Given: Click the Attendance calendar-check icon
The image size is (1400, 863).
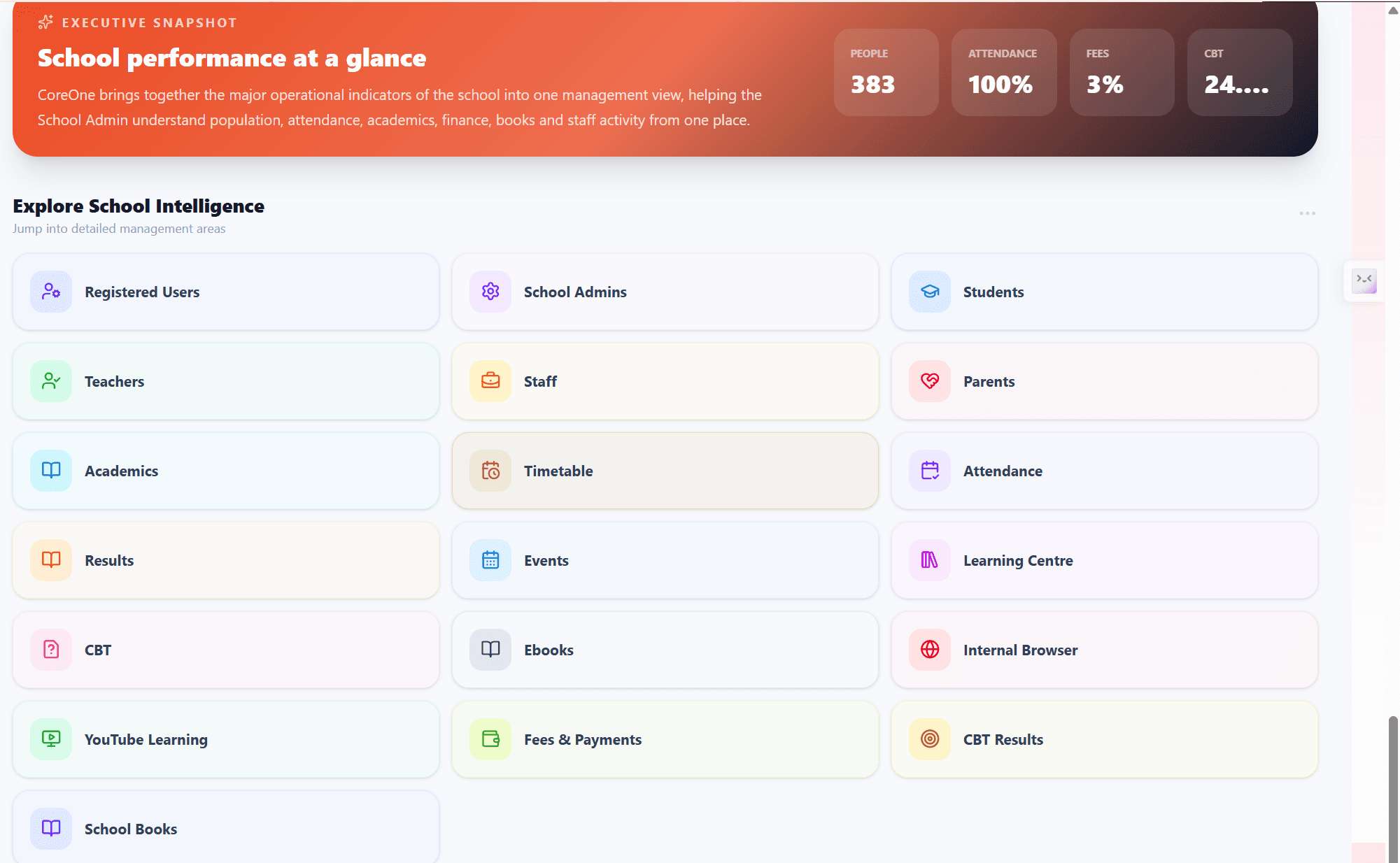Looking at the screenshot, I should pyautogui.click(x=930, y=471).
